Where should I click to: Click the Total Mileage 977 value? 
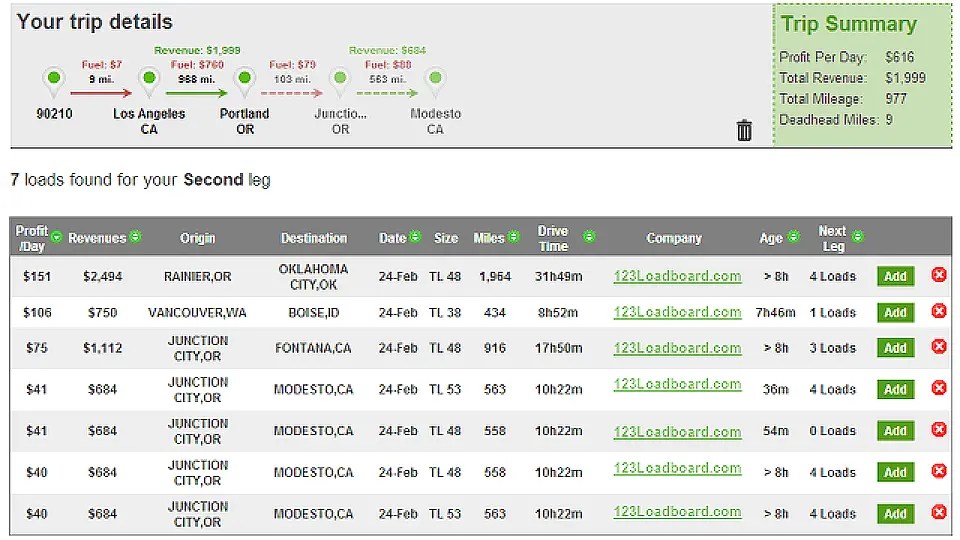point(896,99)
